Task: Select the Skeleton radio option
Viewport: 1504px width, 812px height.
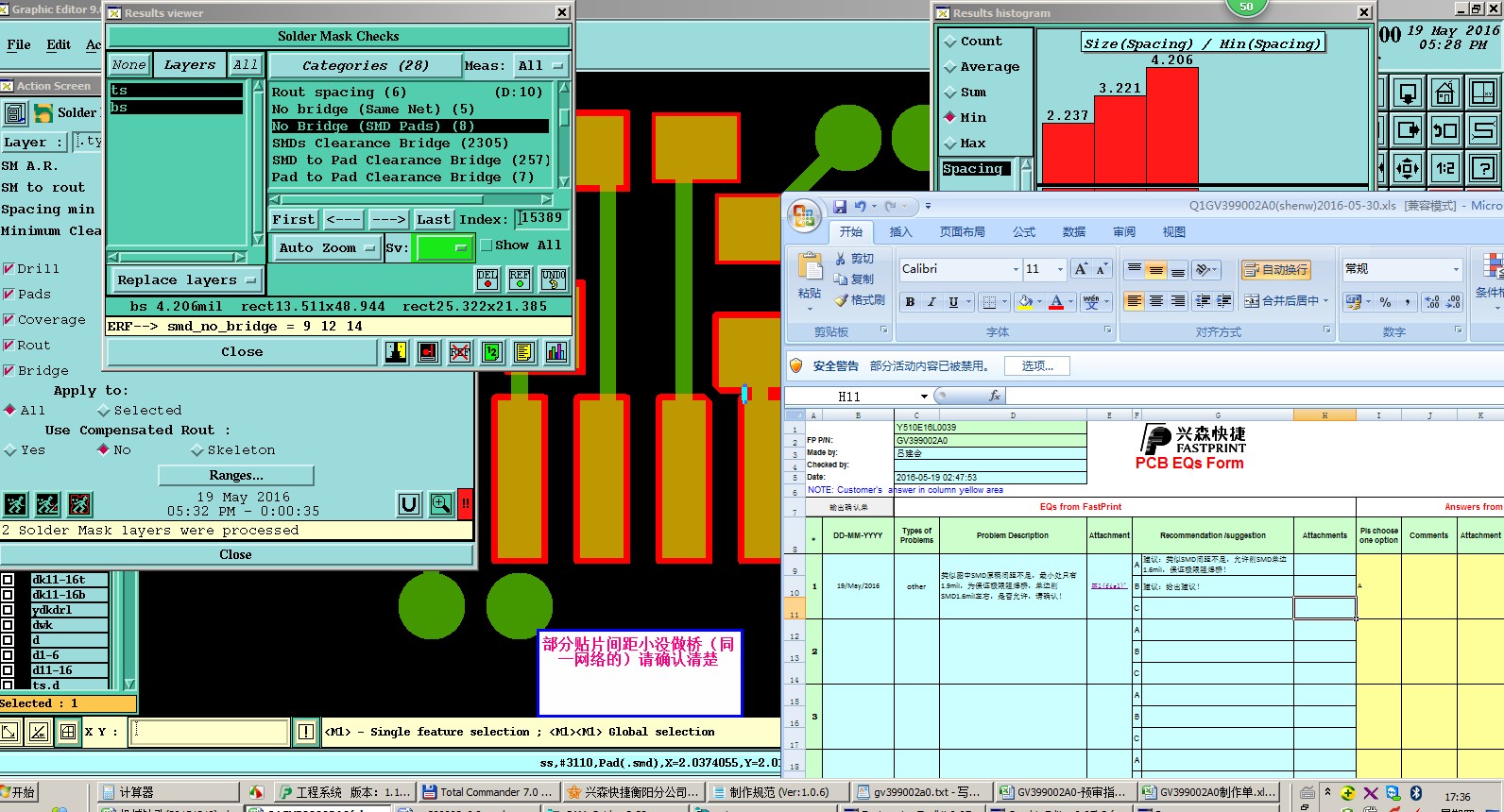Action: pos(197,450)
